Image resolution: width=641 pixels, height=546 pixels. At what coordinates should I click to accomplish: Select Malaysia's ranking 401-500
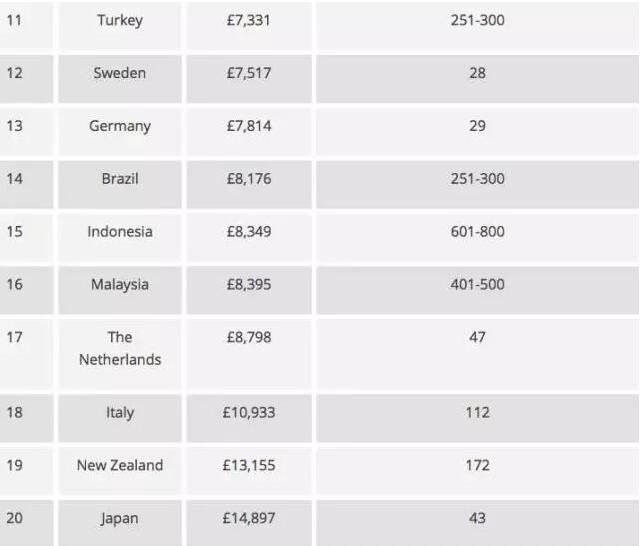(477, 284)
